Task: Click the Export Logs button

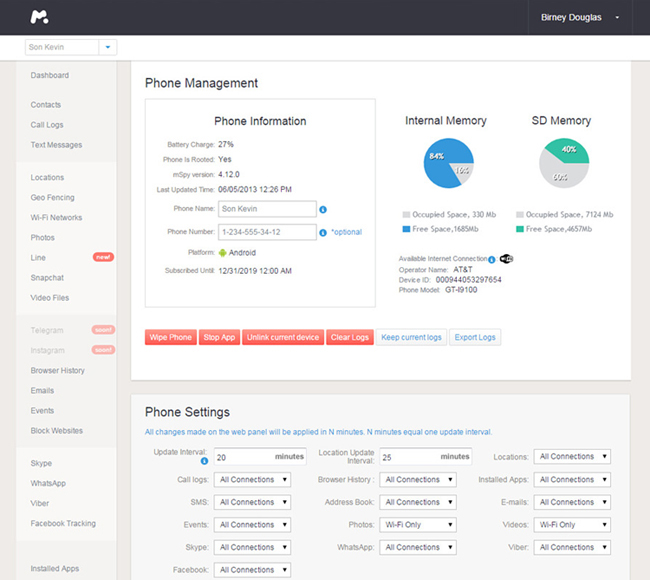Action: click(475, 338)
